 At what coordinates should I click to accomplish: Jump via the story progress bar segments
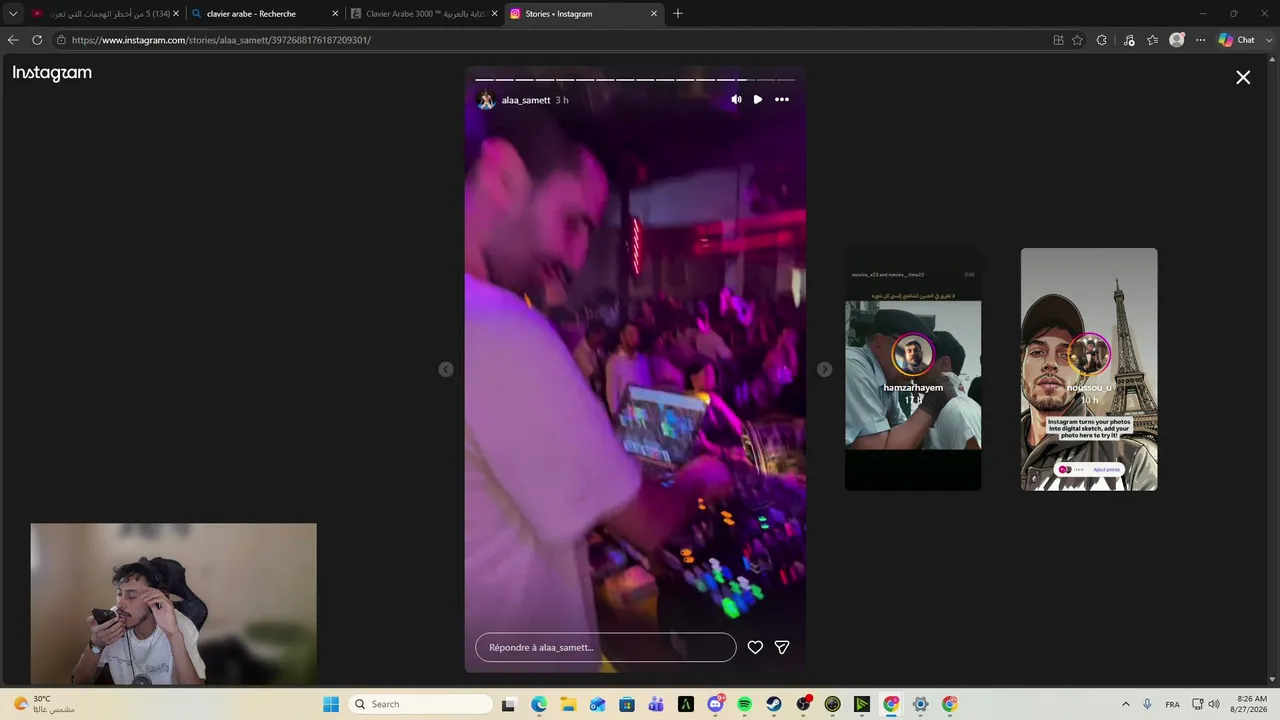point(635,79)
